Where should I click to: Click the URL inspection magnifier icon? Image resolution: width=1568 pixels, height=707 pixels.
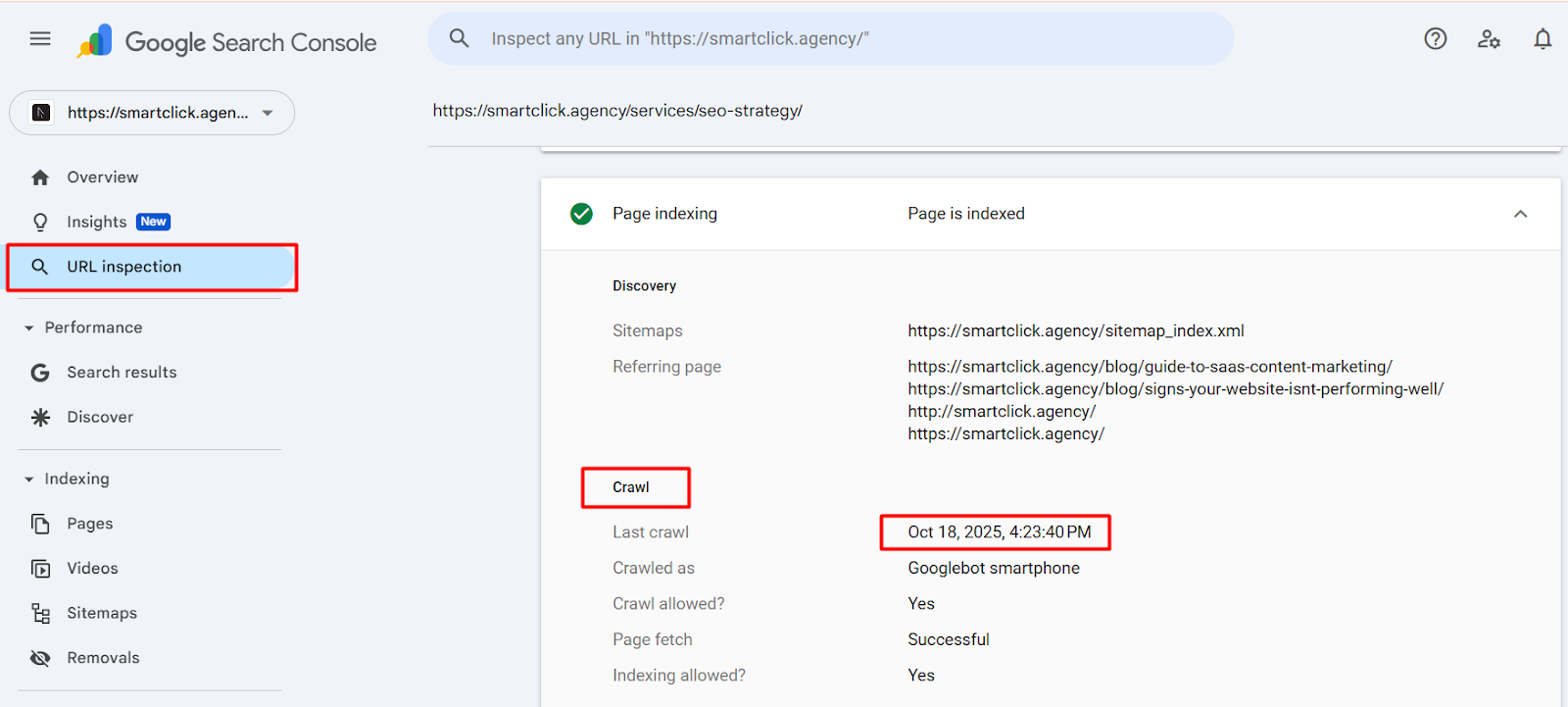click(40, 267)
